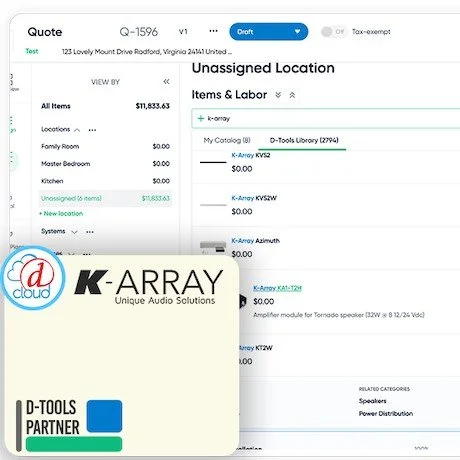Screen dimensions: 460x460
Task: Collapse the View By sidebar panel
Action: pyautogui.click(x=166, y=82)
